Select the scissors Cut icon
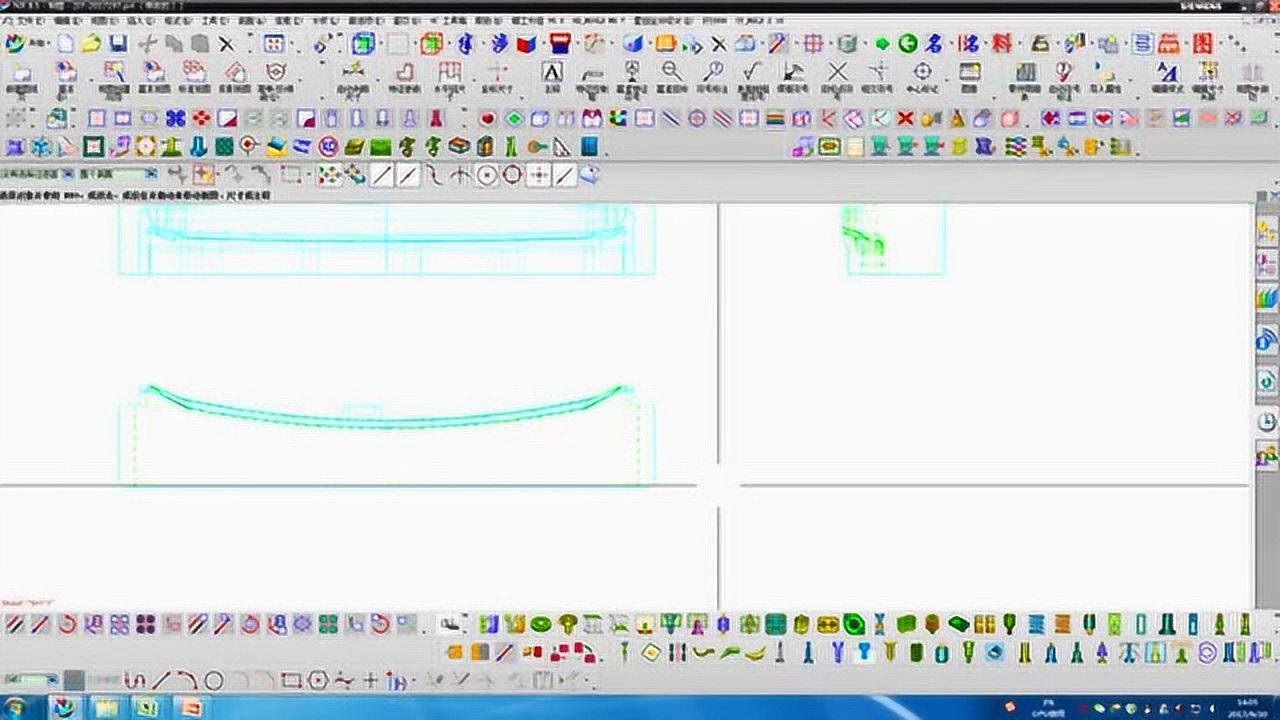Image resolution: width=1280 pixels, height=720 pixels. (147, 43)
